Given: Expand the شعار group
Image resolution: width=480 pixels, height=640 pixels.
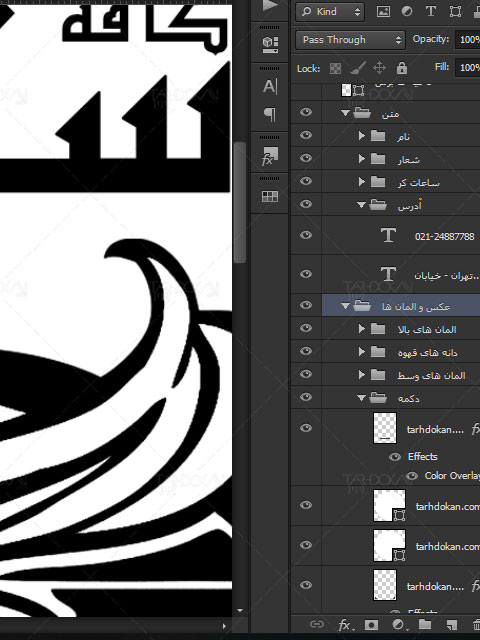Looking at the screenshot, I should coord(362,158).
